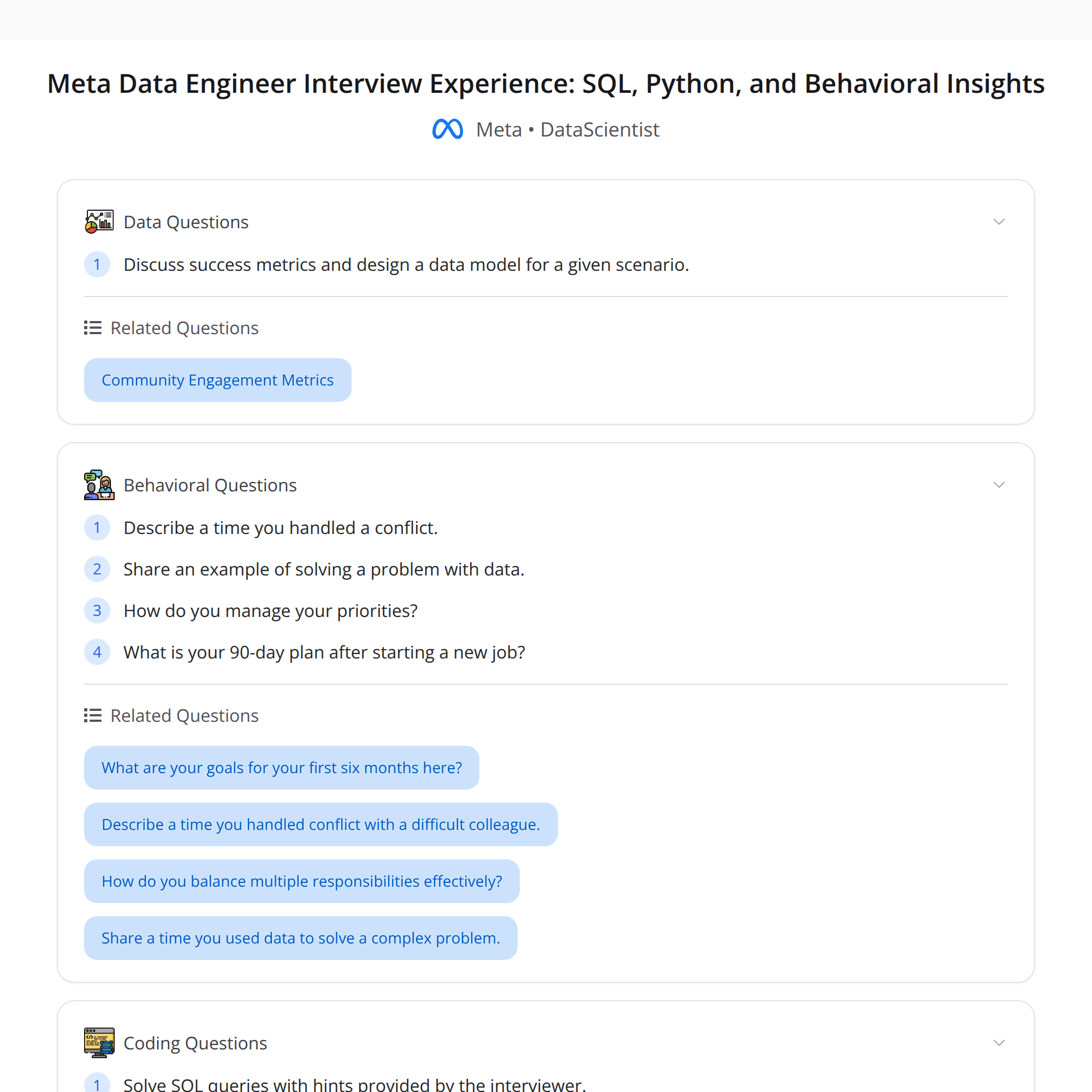Image resolution: width=1092 pixels, height=1092 pixels.
Task: Open the first six months goals question
Action: click(281, 768)
